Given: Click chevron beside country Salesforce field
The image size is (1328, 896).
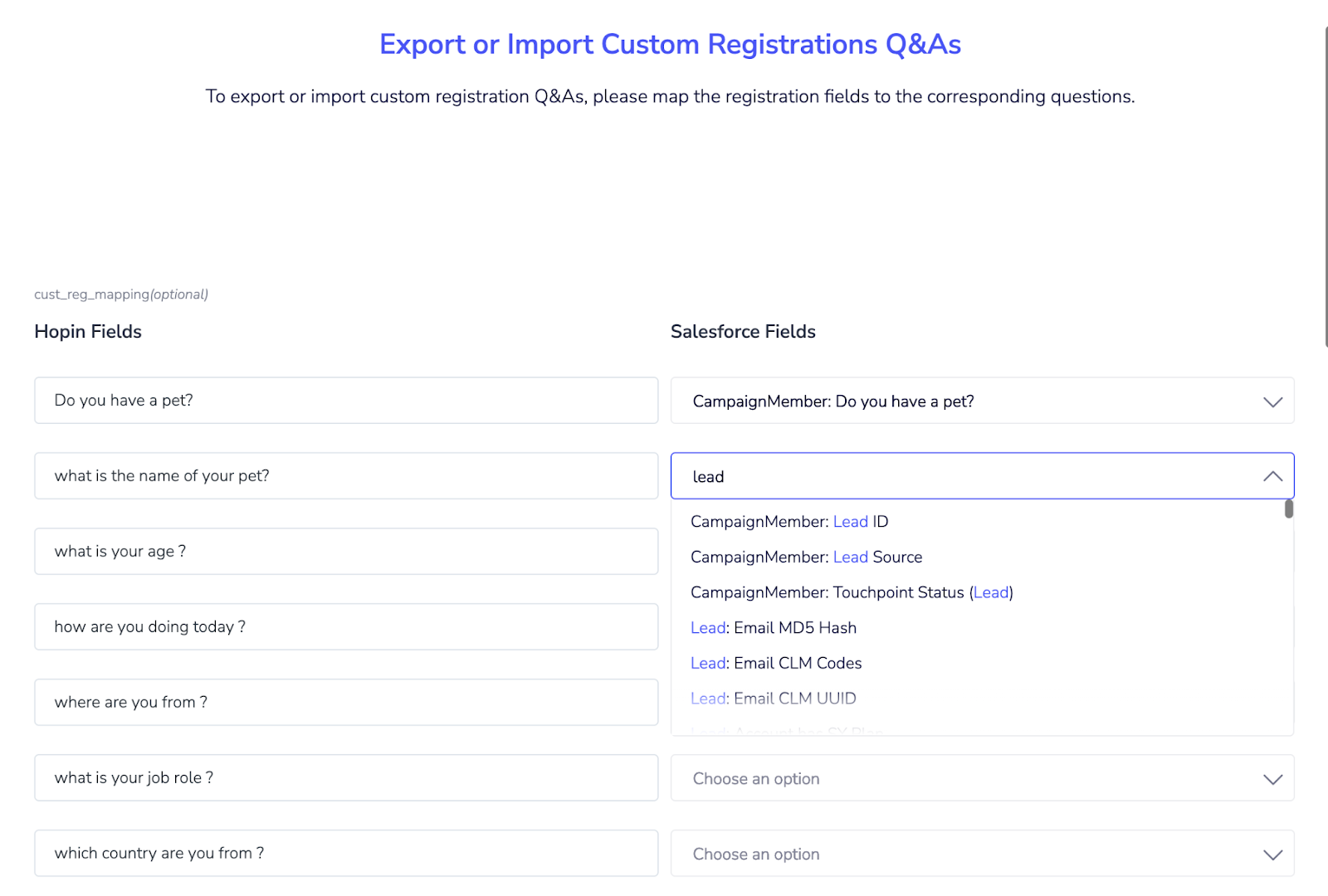Looking at the screenshot, I should point(1272,855).
